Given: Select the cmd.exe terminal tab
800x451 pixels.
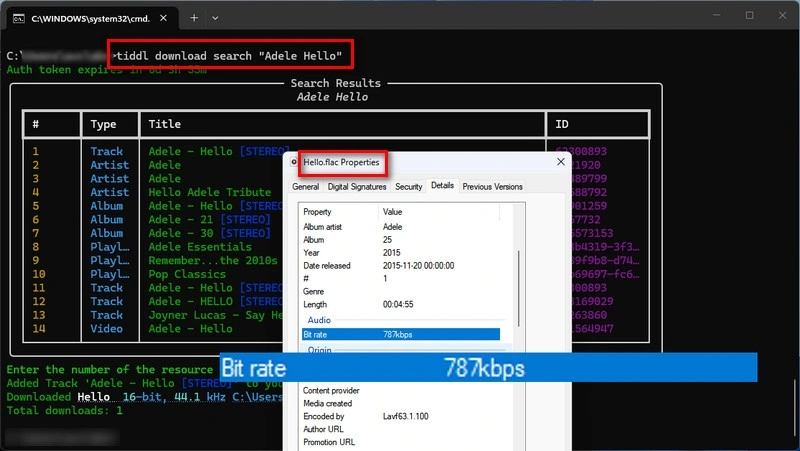Looking at the screenshot, I should pos(93,18).
